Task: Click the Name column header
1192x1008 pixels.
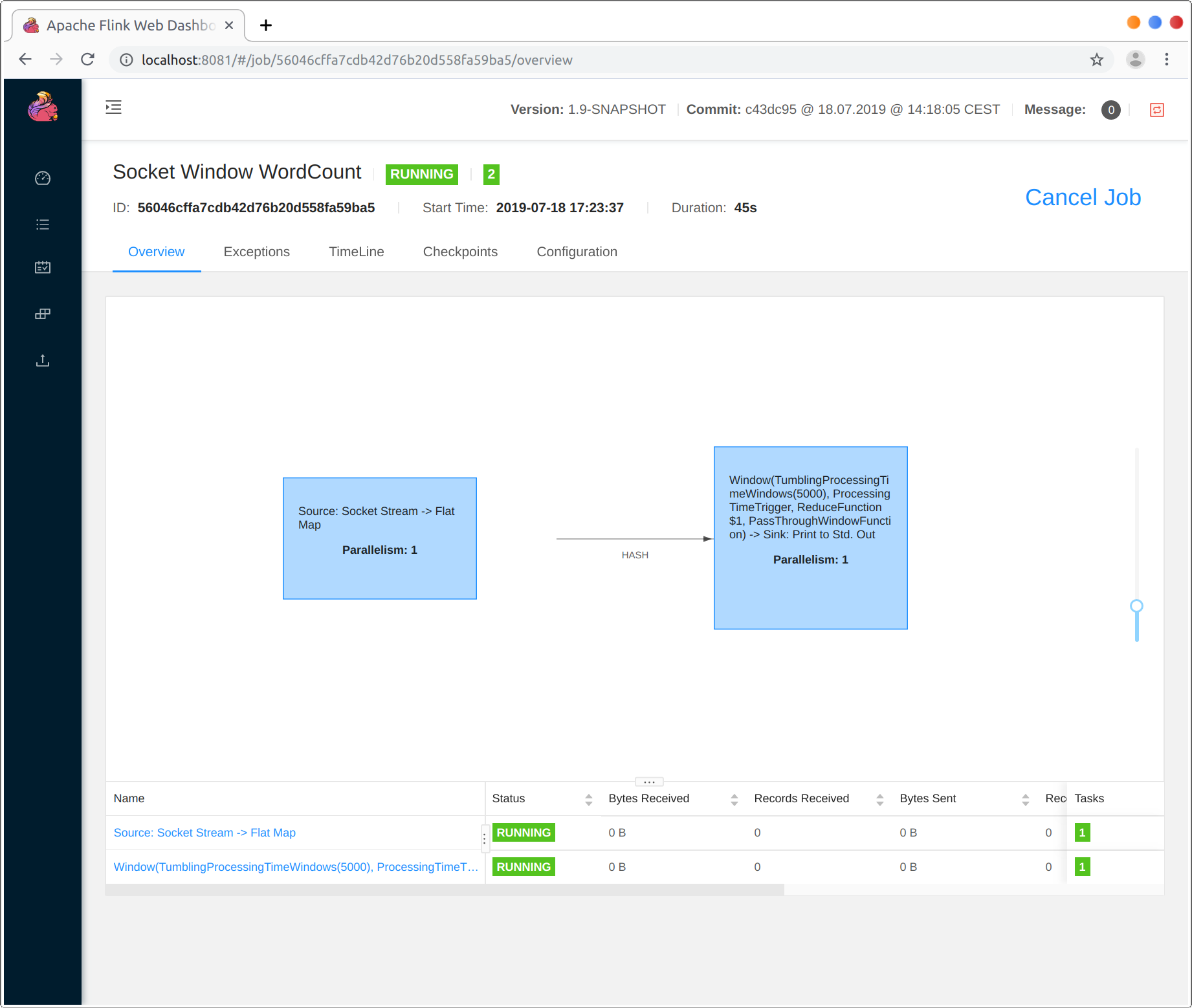Action: [x=129, y=798]
